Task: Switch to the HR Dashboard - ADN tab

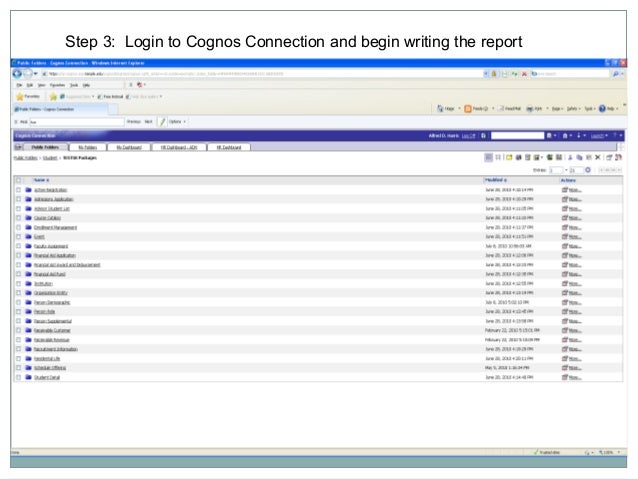Action: click(179, 147)
